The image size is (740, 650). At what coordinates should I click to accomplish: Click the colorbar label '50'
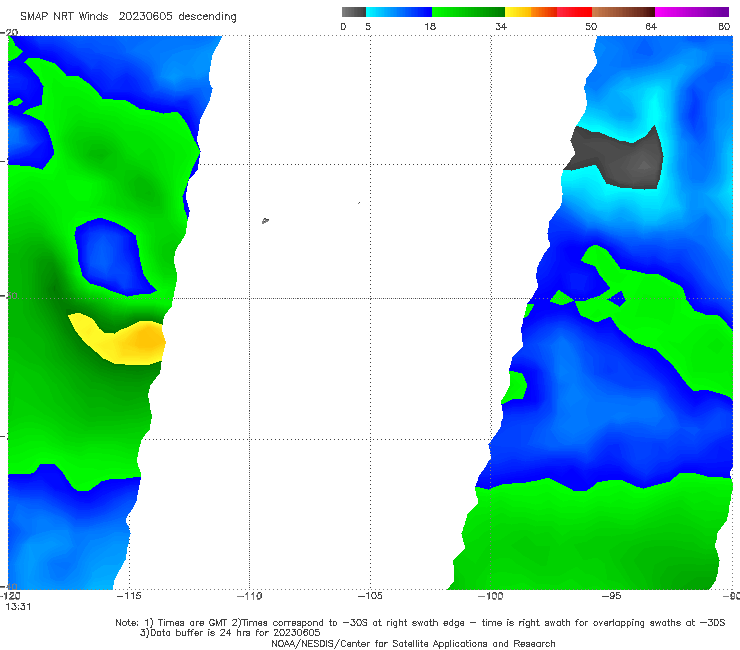click(591, 27)
